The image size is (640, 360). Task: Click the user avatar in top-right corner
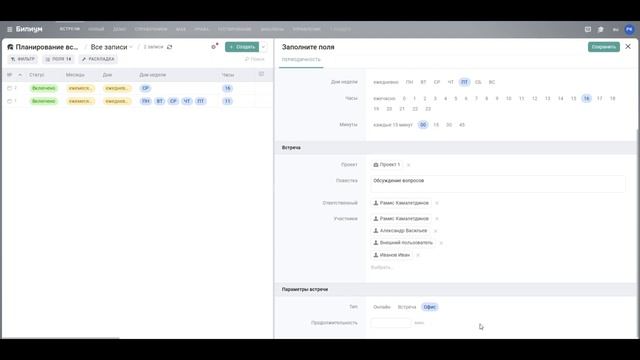click(629, 29)
